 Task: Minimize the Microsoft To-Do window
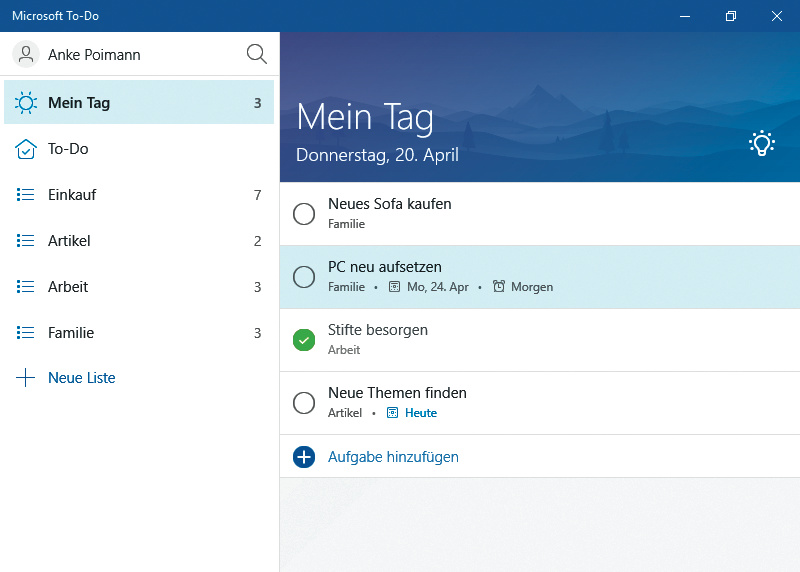click(685, 16)
